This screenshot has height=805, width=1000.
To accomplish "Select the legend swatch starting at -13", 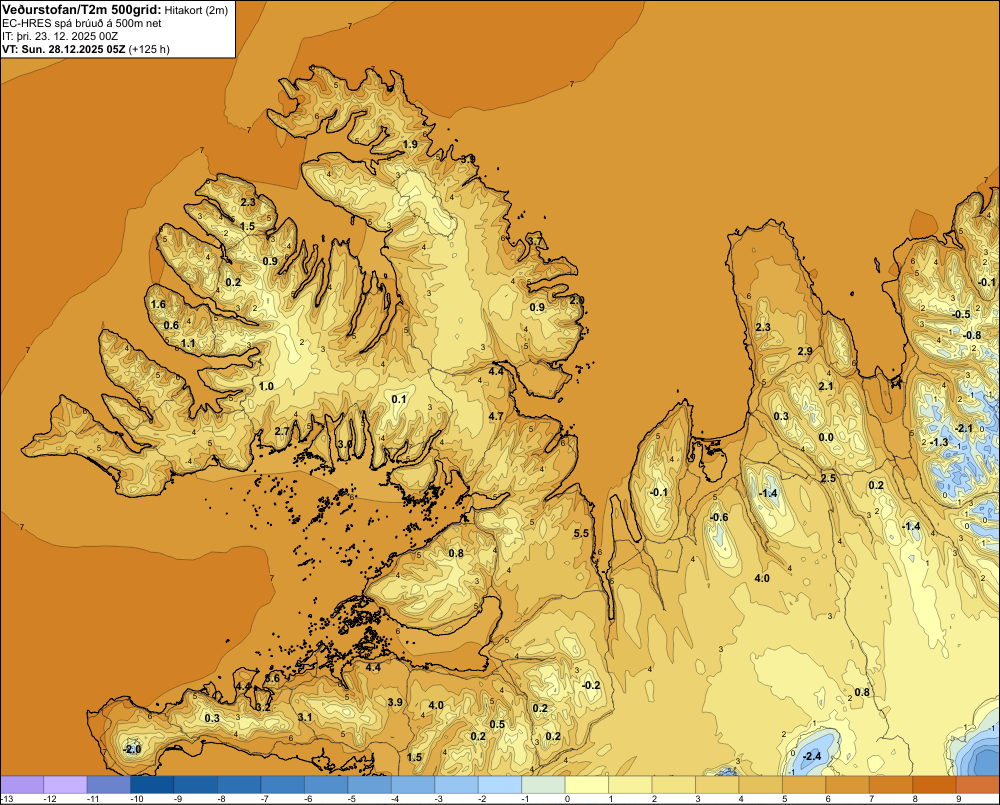I will tap(22, 785).
